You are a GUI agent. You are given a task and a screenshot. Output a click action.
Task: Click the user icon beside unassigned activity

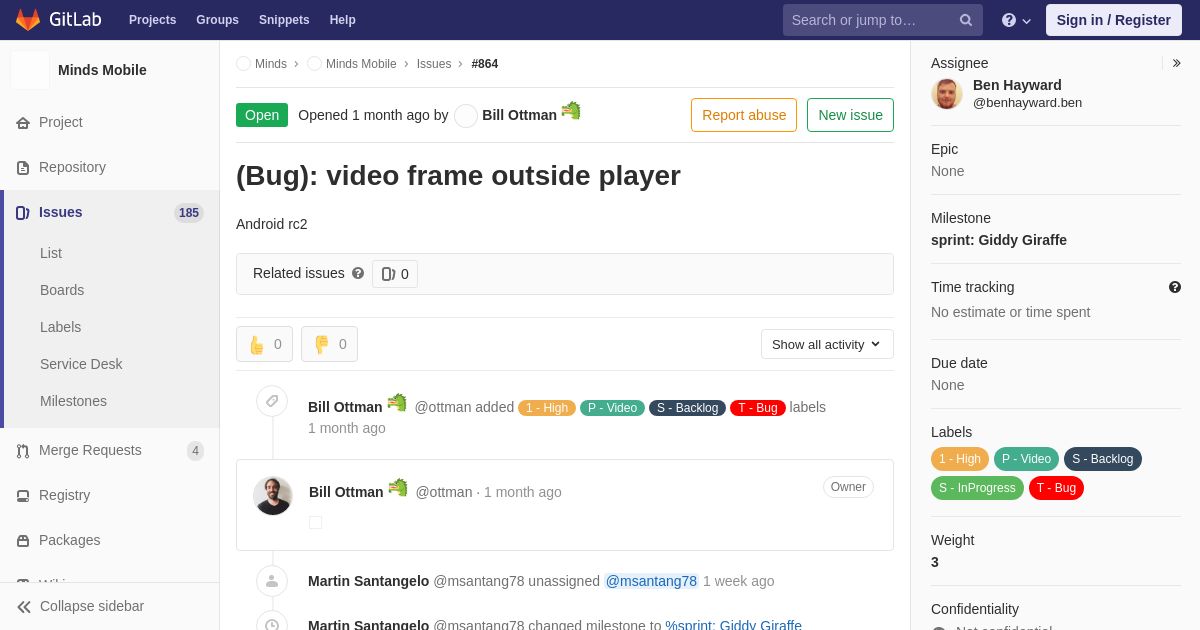(x=272, y=581)
